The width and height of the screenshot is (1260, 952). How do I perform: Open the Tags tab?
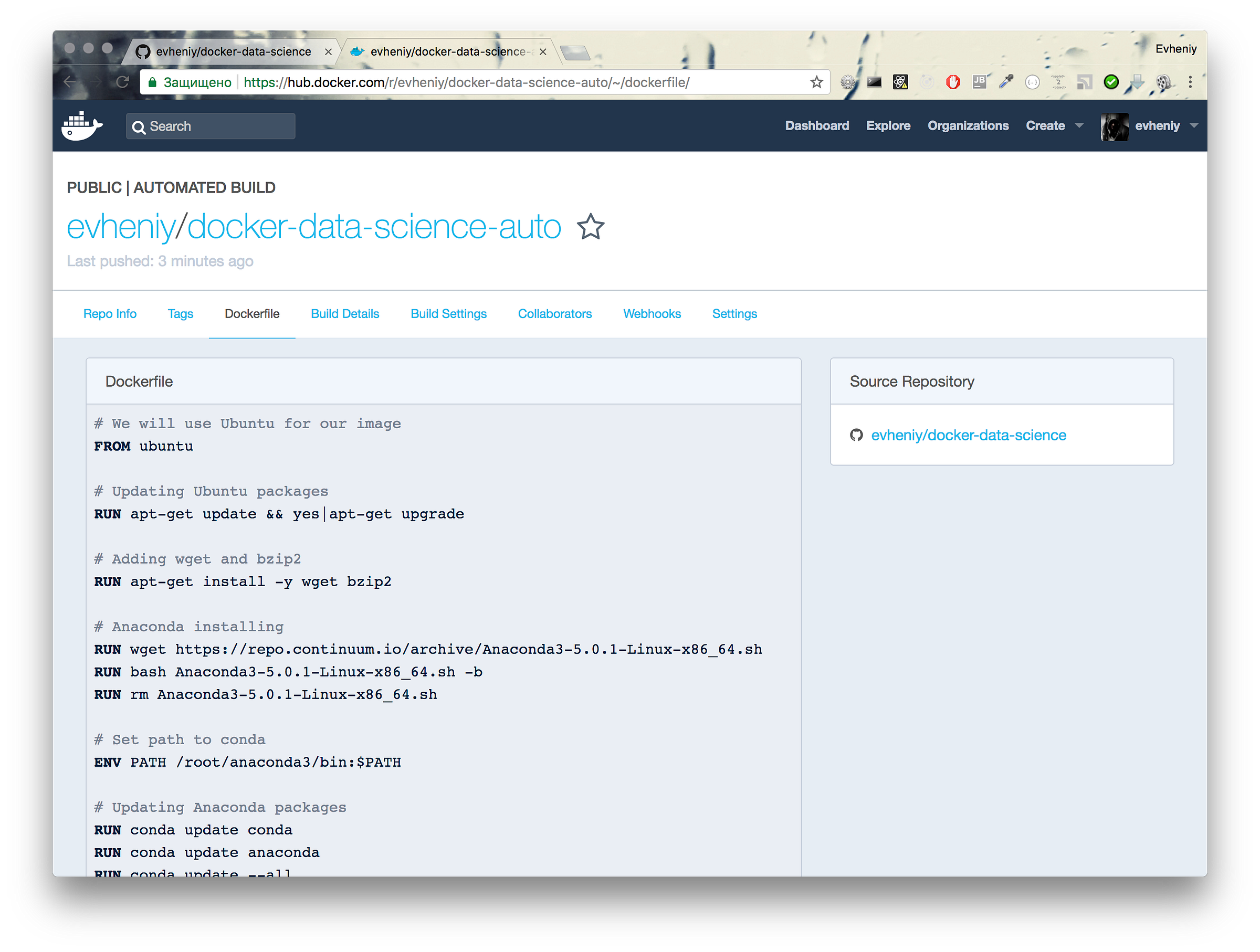click(180, 314)
